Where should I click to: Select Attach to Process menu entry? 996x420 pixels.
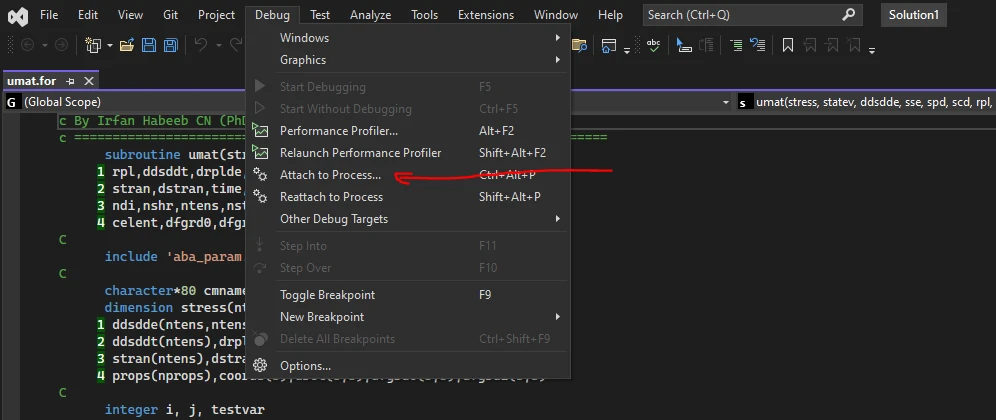330,175
